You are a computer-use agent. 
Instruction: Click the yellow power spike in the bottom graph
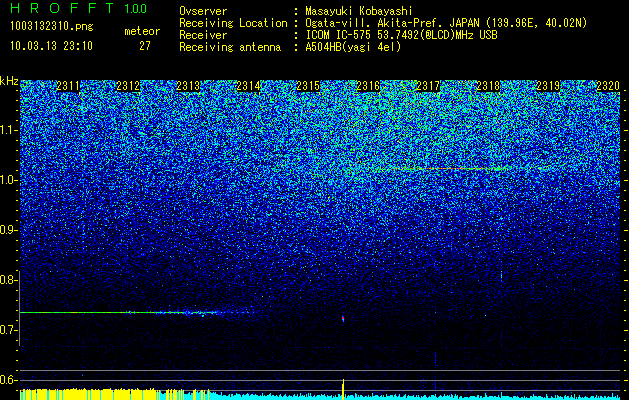[x=343, y=388]
